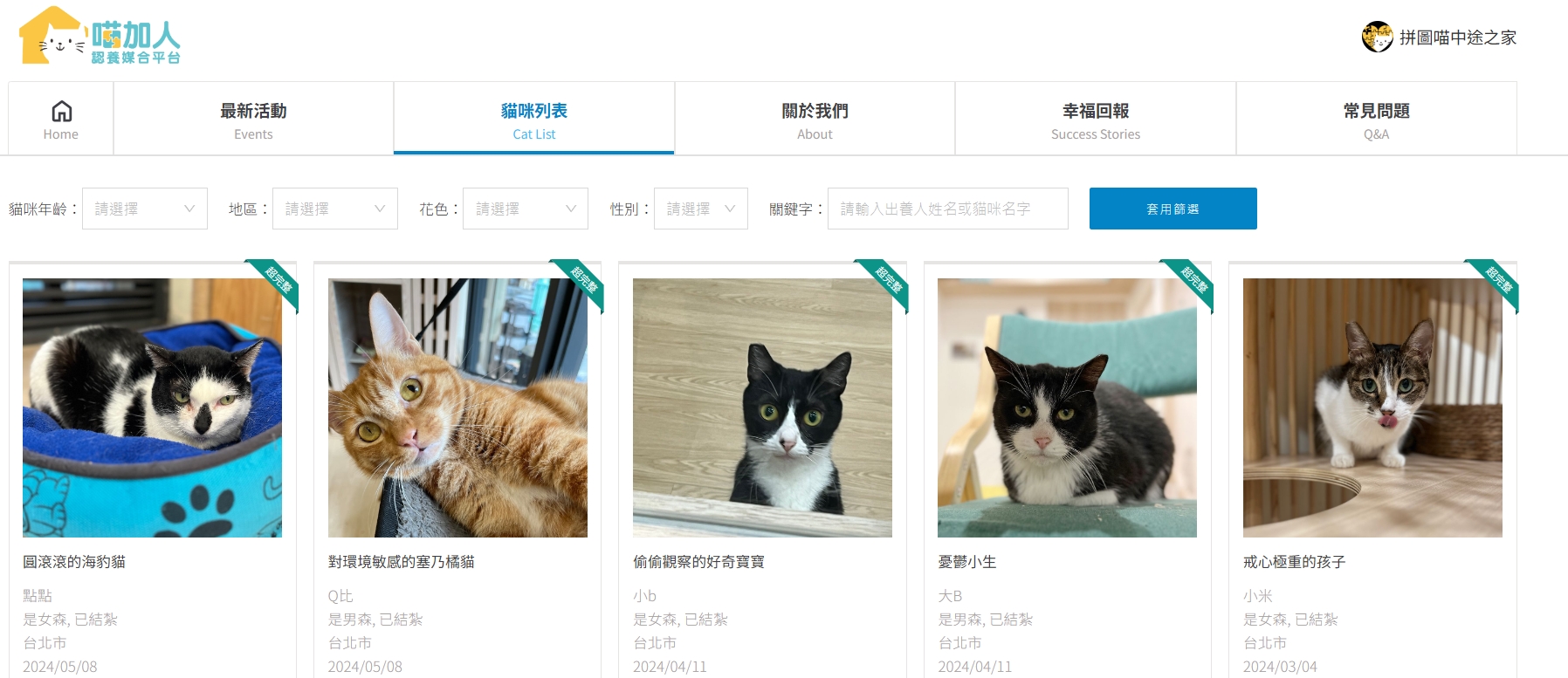Open the orange tabby cat photo
The height and width of the screenshot is (678, 1568).
coord(457,407)
